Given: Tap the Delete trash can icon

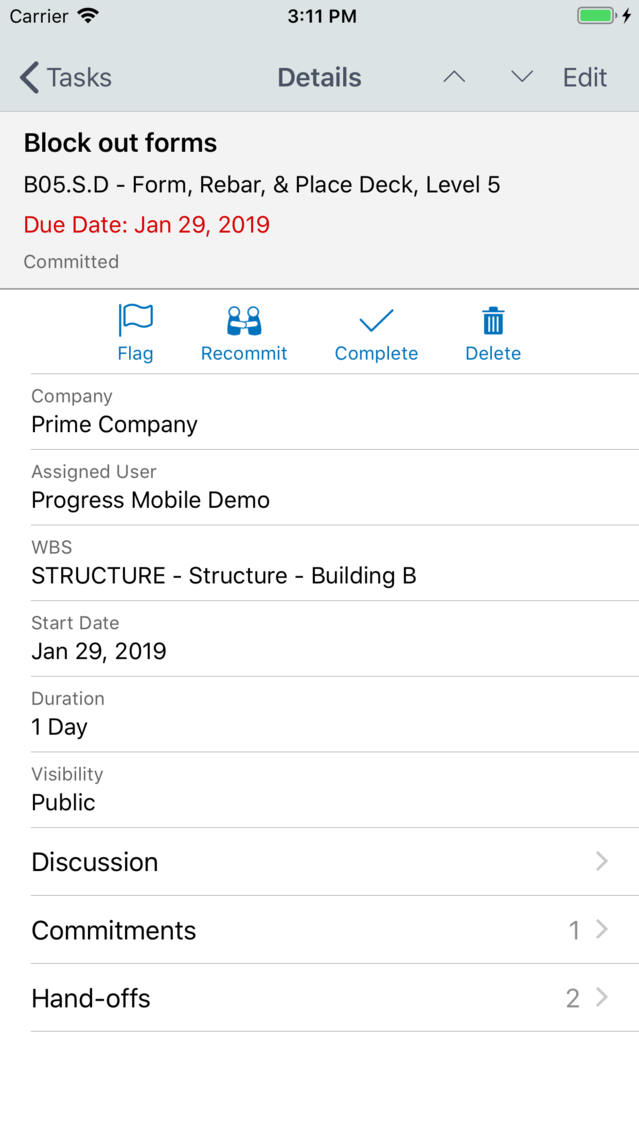Looking at the screenshot, I should coord(493,321).
